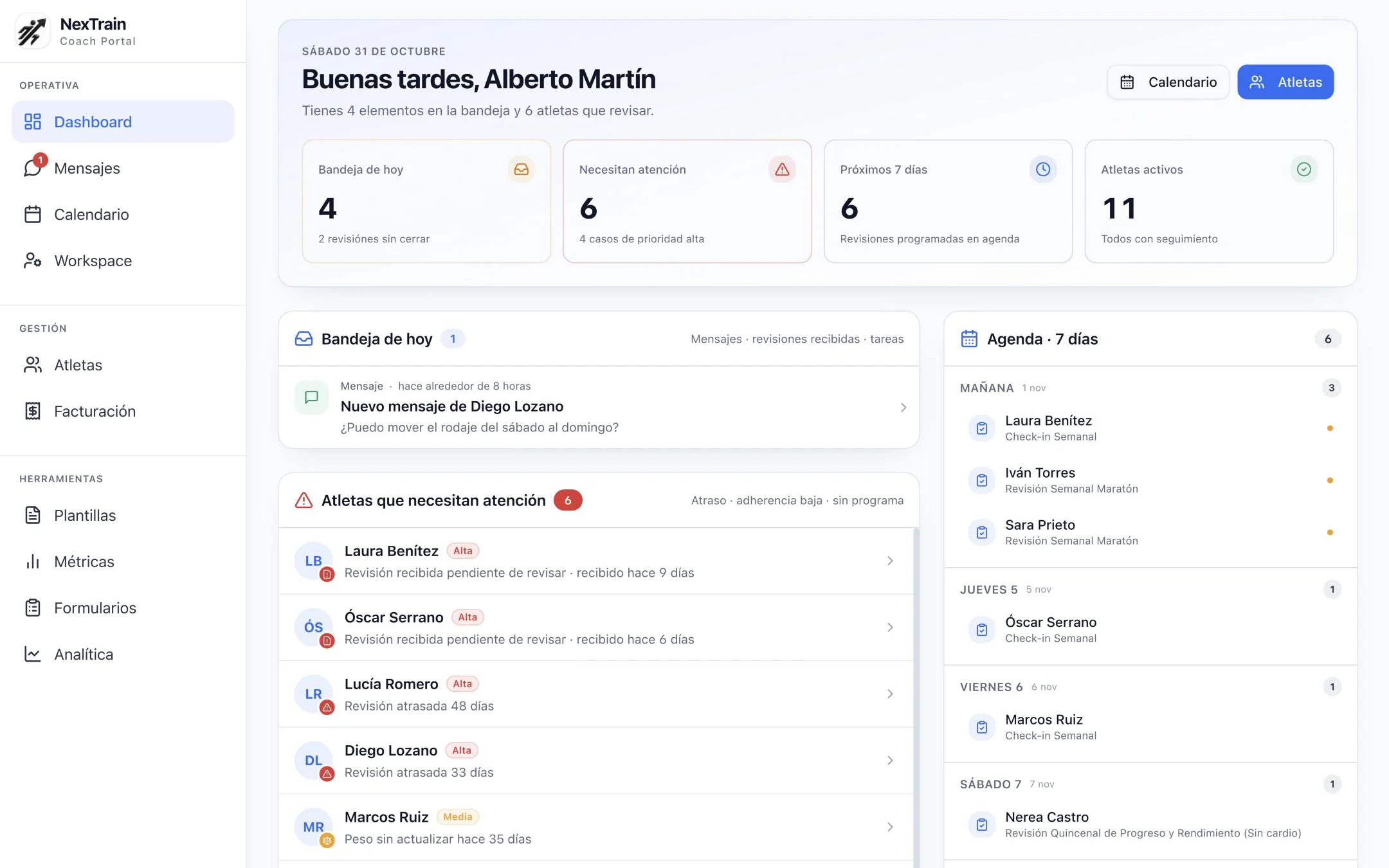The width and height of the screenshot is (1389, 868).
Task: Click the green message icon for Diego Lozano's message
Action: click(x=311, y=397)
